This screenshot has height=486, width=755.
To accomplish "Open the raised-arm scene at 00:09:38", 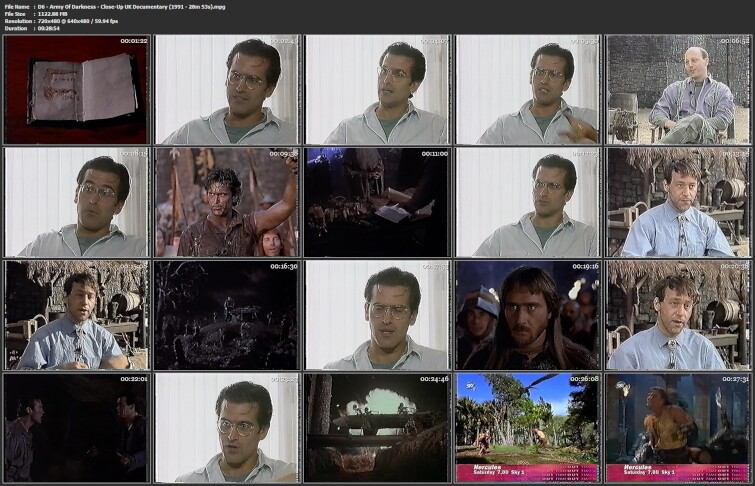I will [x=227, y=202].
